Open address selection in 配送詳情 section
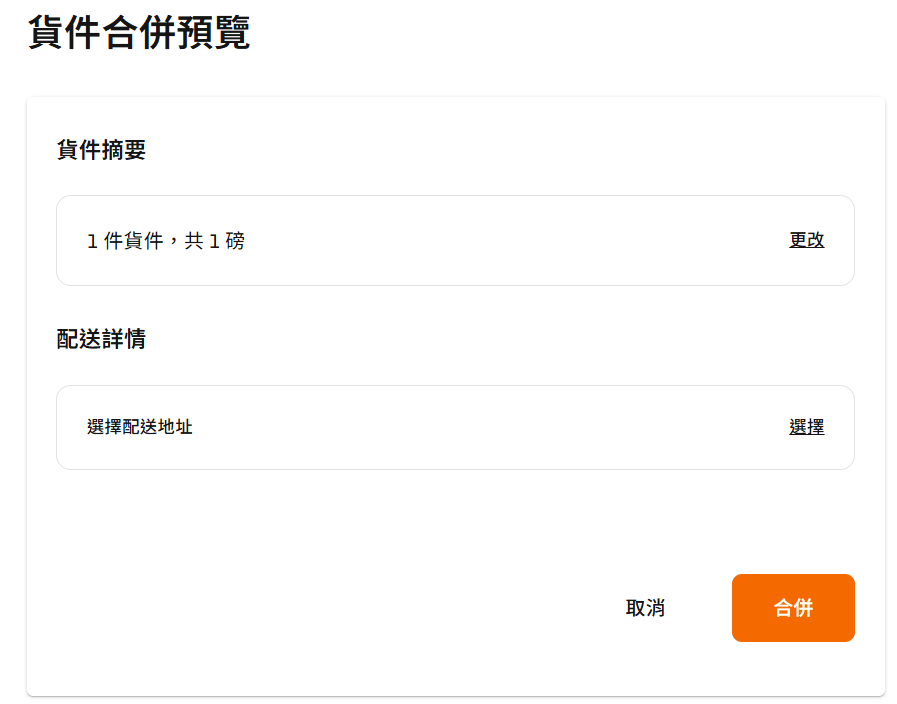897x704 pixels. click(x=806, y=427)
